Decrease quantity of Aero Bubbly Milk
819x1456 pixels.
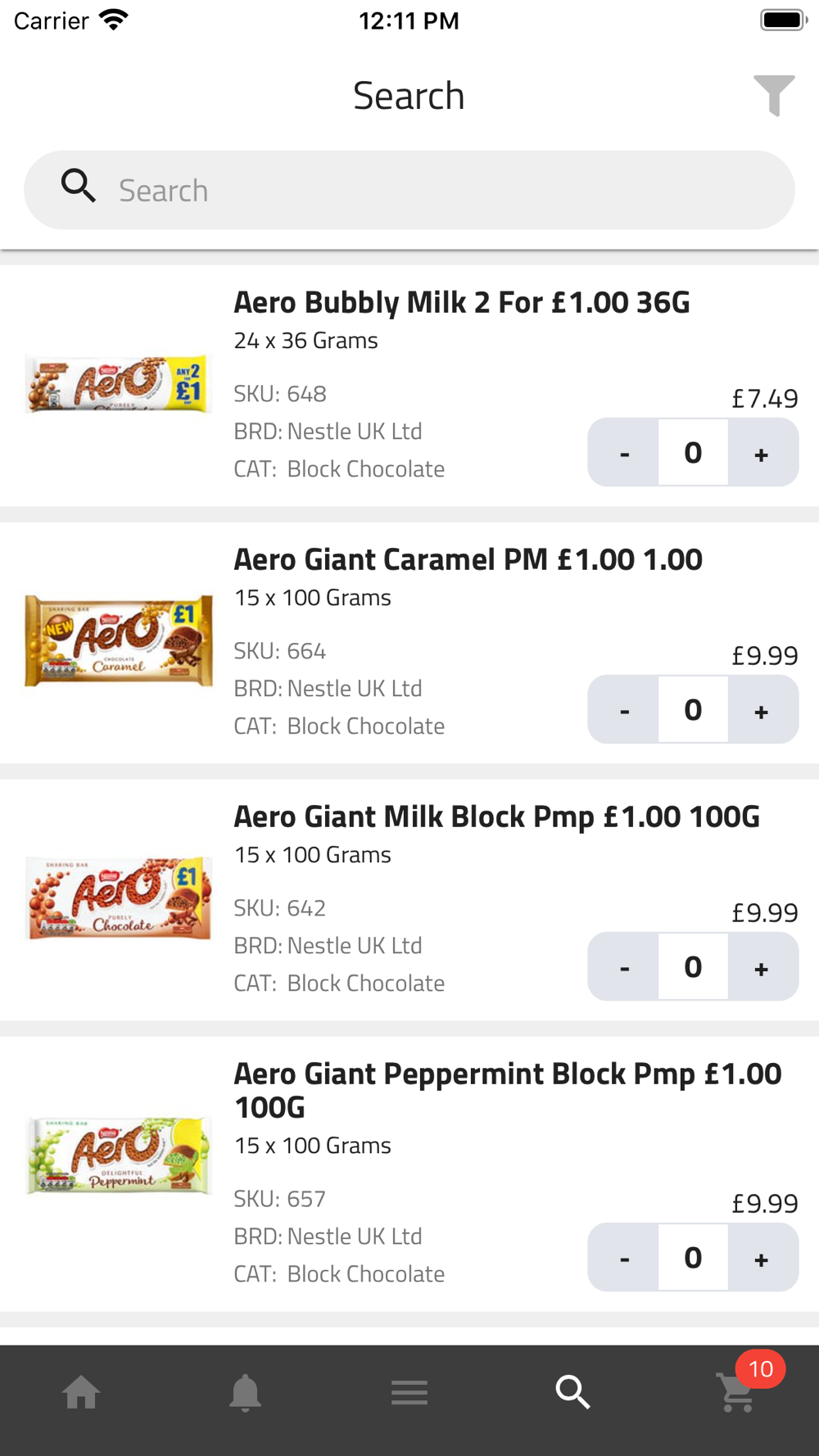click(x=624, y=453)
